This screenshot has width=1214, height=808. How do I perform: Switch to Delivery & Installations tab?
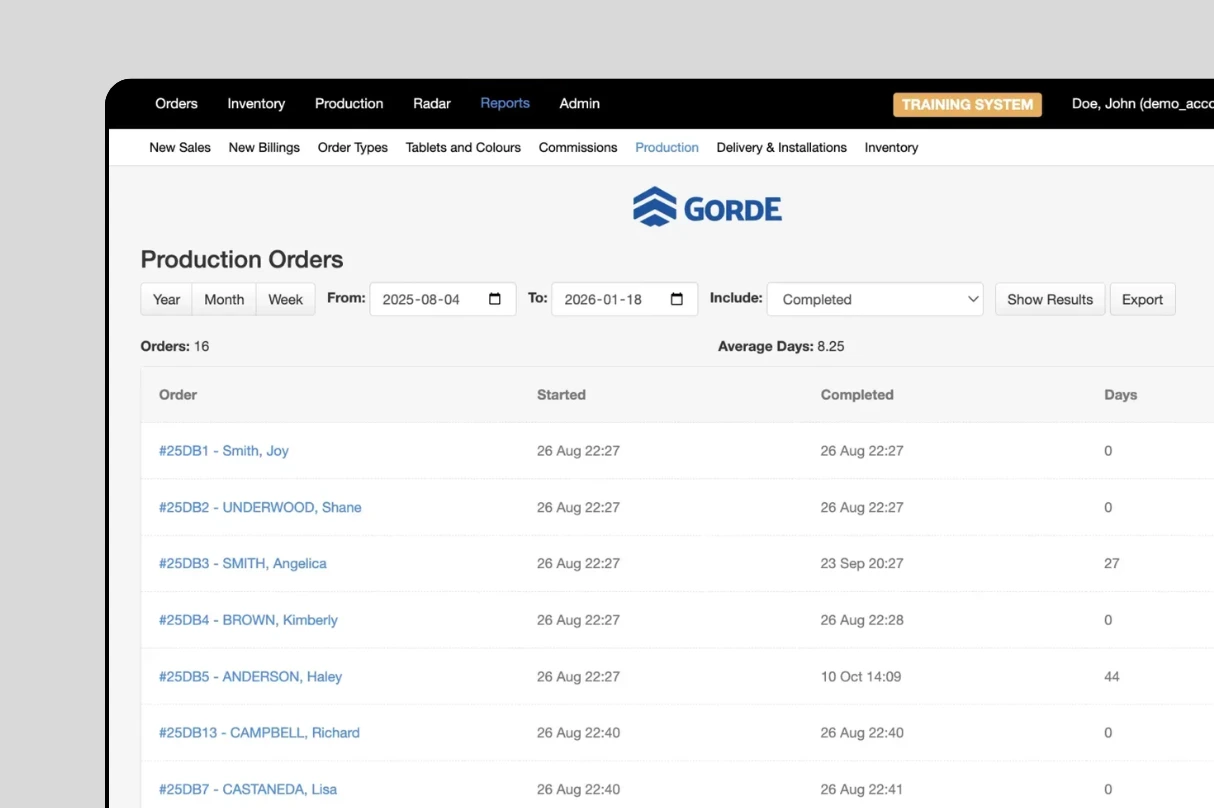782,147
